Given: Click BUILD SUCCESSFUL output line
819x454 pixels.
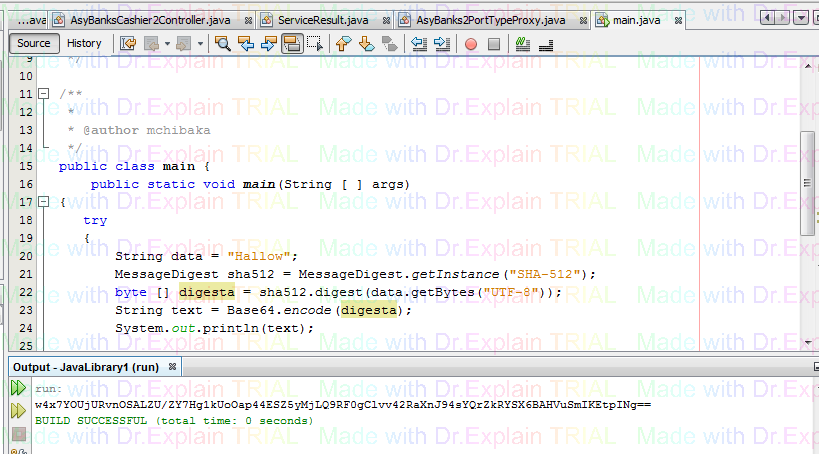Looking at the screenshot, I should click(174, 421).
